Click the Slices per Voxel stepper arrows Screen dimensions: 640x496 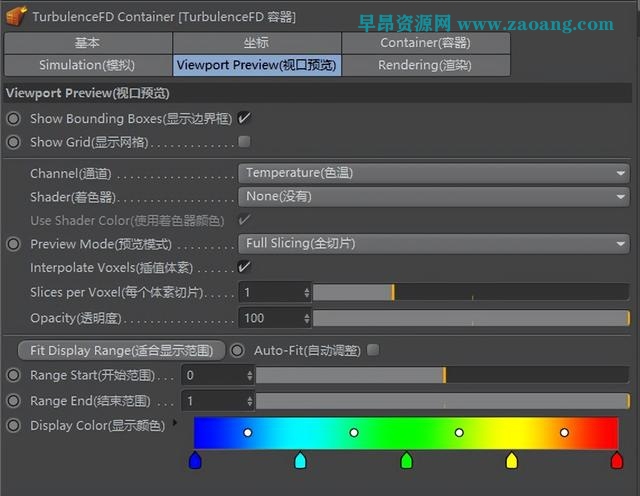click(x=307, y=292)
